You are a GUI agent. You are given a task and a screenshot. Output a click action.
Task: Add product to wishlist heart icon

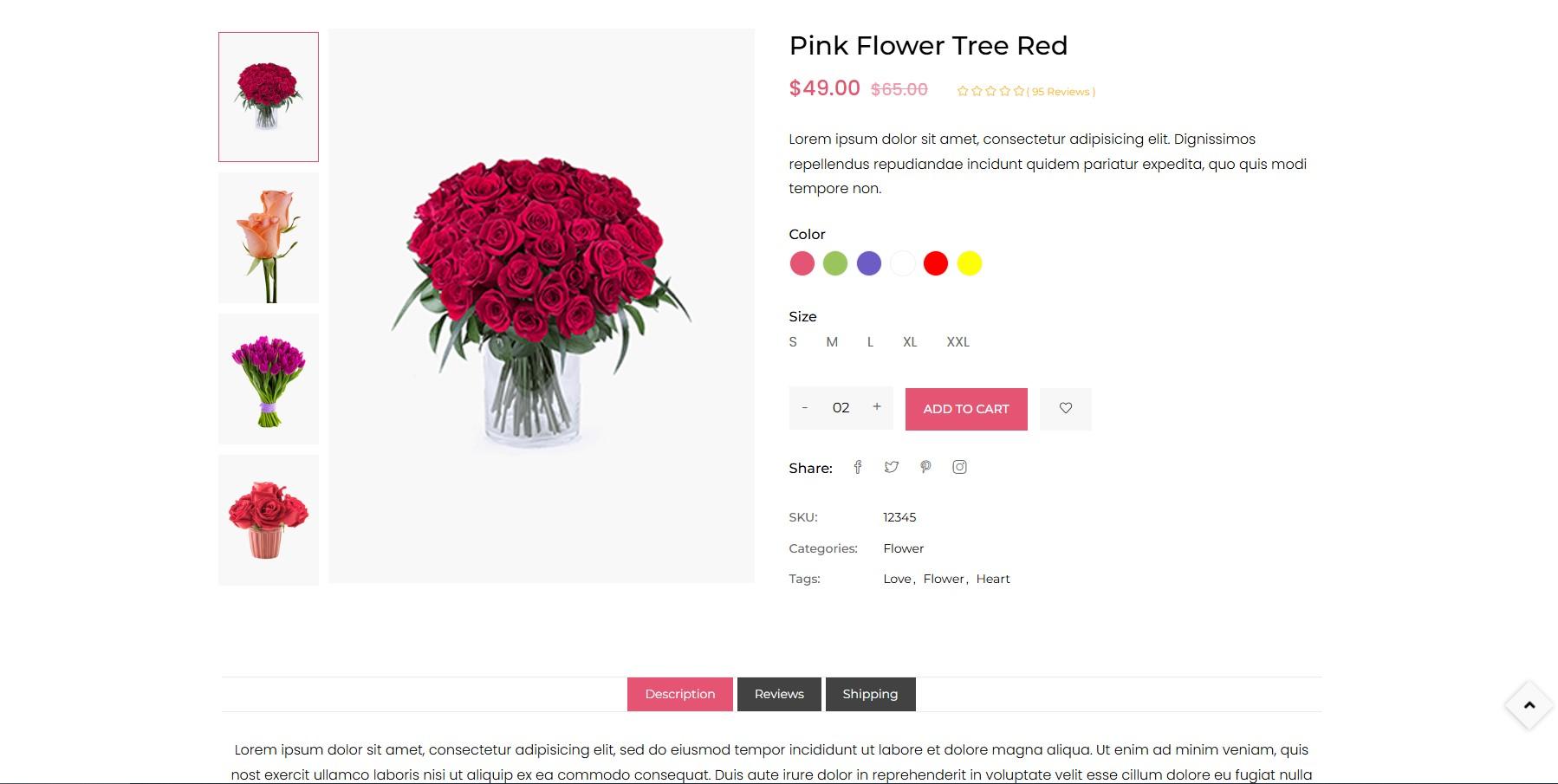point(1066,409)
